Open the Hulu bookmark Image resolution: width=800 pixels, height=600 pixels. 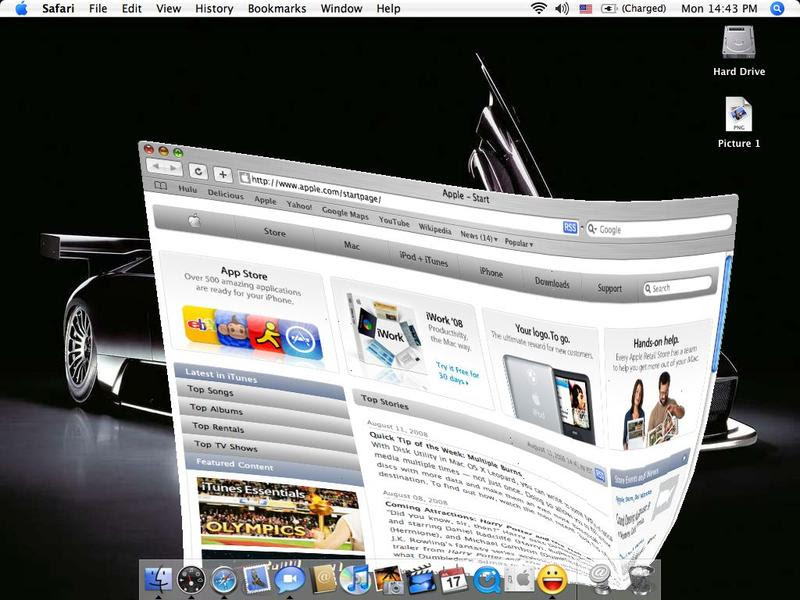tap(187, 189)
